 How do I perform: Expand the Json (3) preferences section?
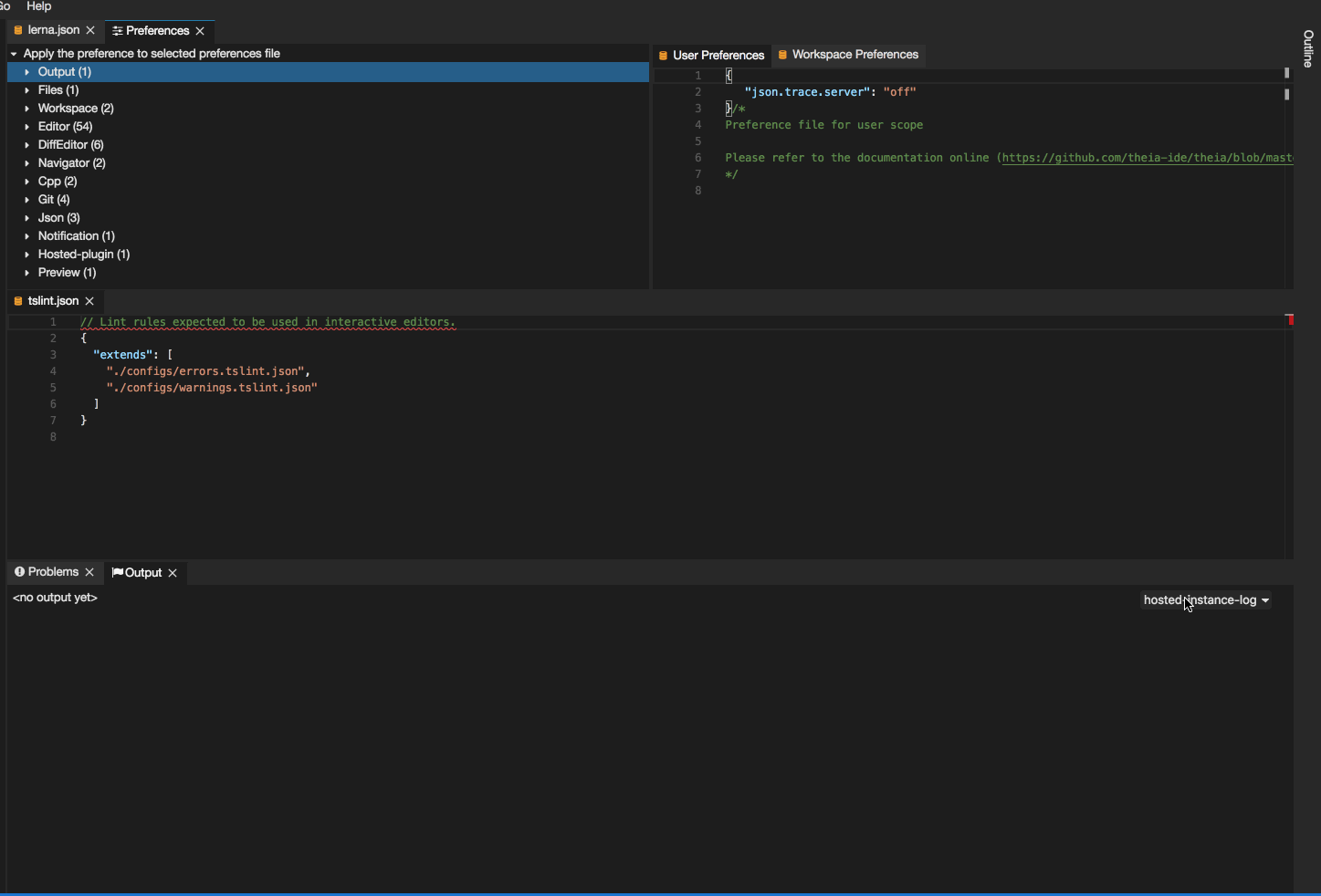click(x=26, y=217)
